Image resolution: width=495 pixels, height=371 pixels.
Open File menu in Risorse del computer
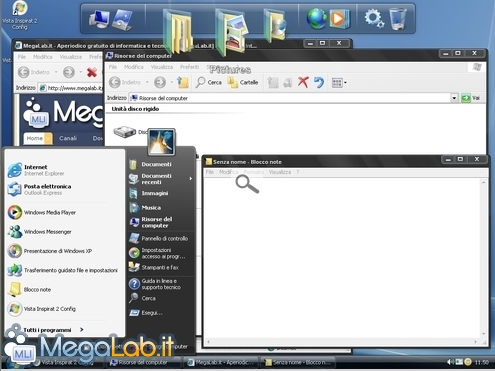click(113, 67)
